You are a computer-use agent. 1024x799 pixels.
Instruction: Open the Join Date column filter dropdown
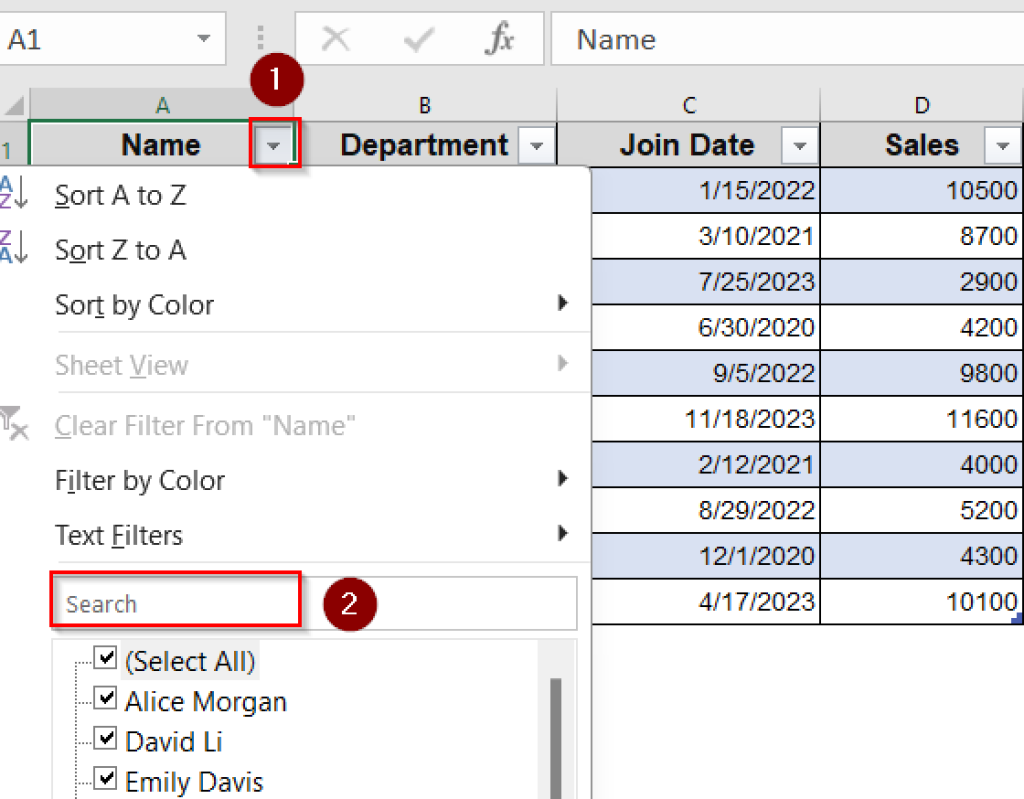[799, 145]
